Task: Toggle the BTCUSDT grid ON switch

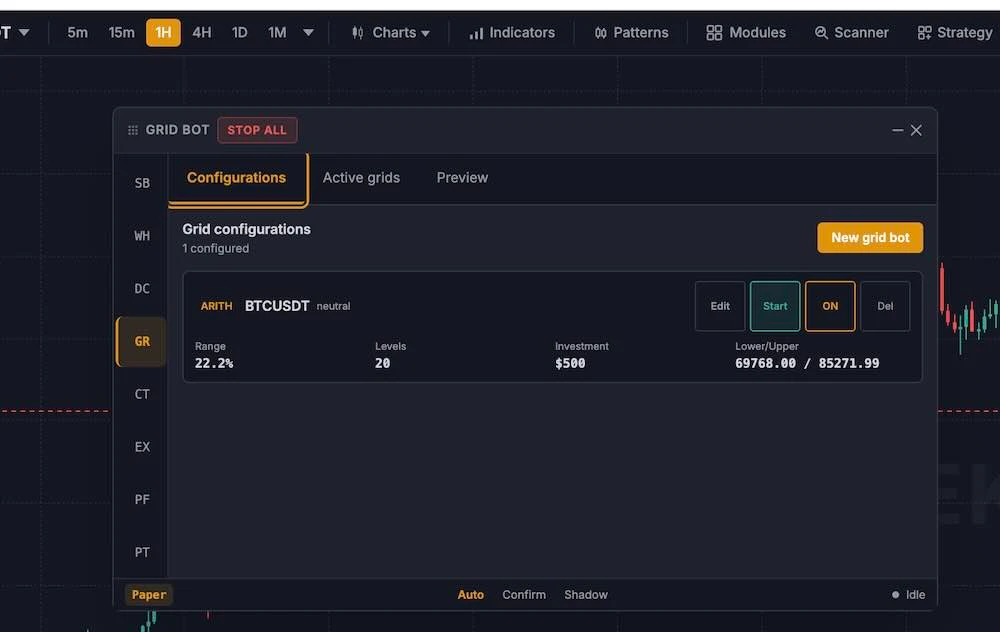Action: [830, 306]
